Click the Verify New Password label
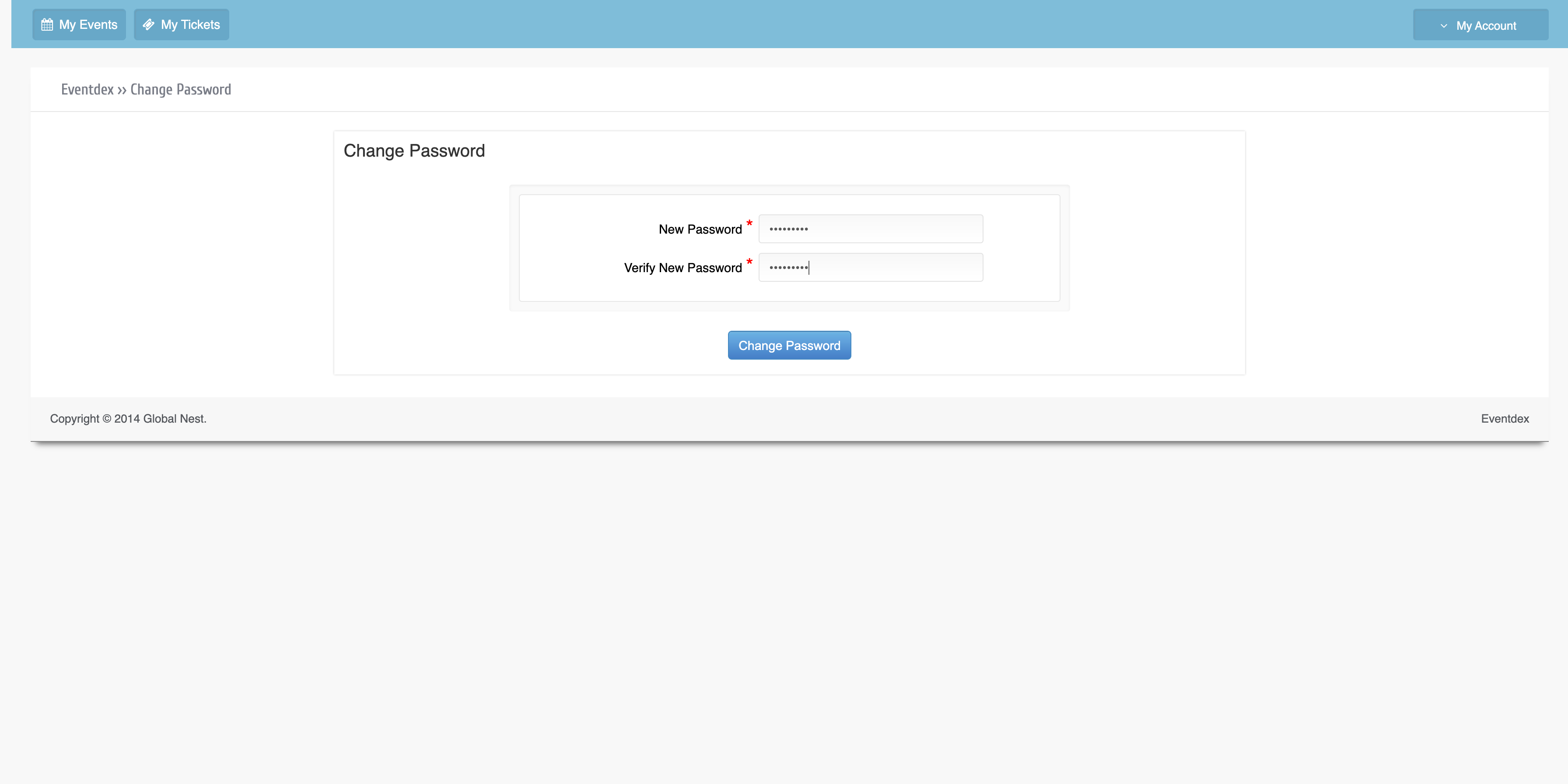 683,268
